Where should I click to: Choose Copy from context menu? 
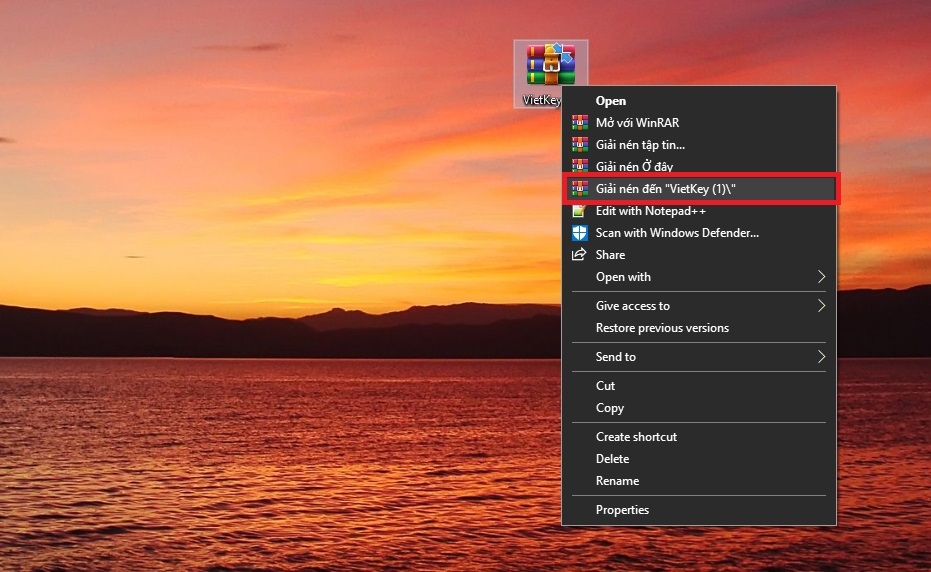click(699, 408)
